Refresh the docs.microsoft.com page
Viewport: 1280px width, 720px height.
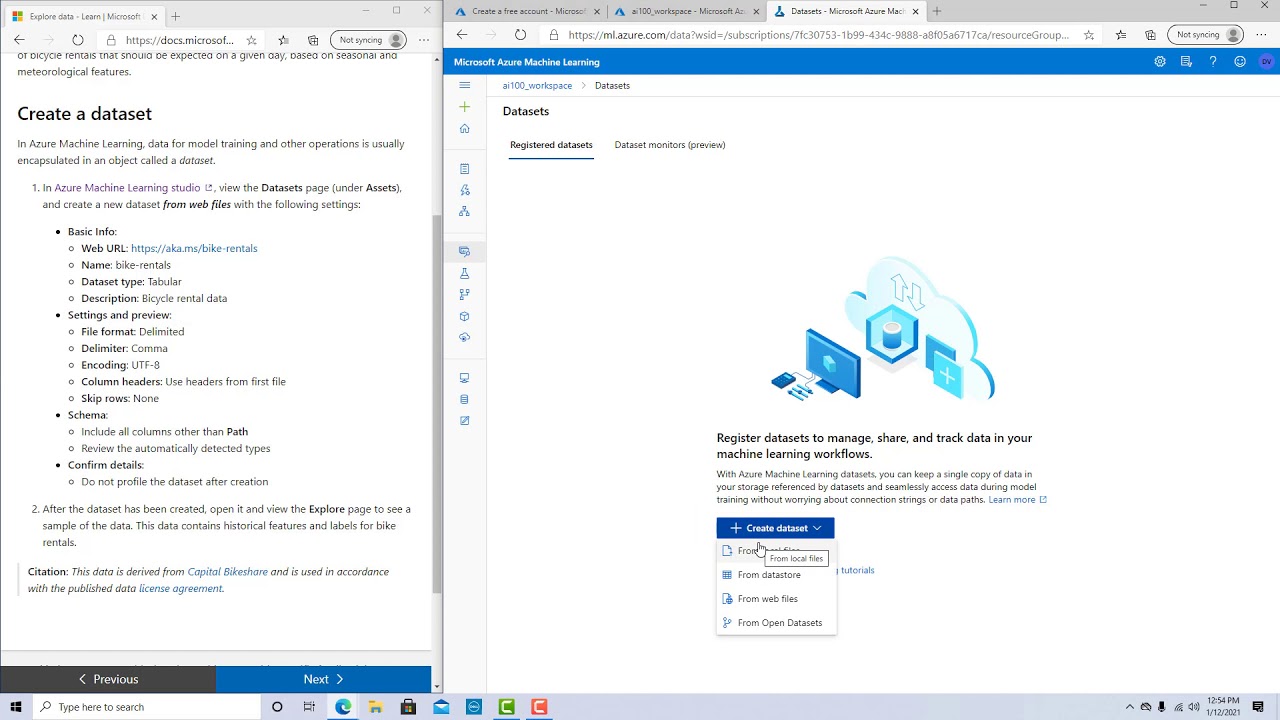pos(77,40)
